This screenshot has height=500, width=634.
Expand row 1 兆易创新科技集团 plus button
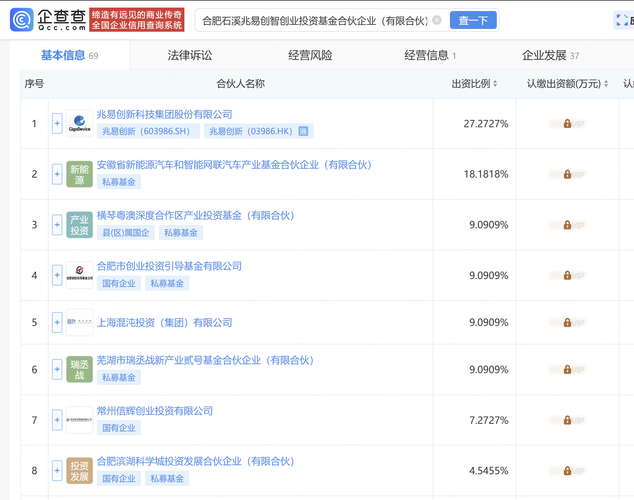tap(57, 123)
